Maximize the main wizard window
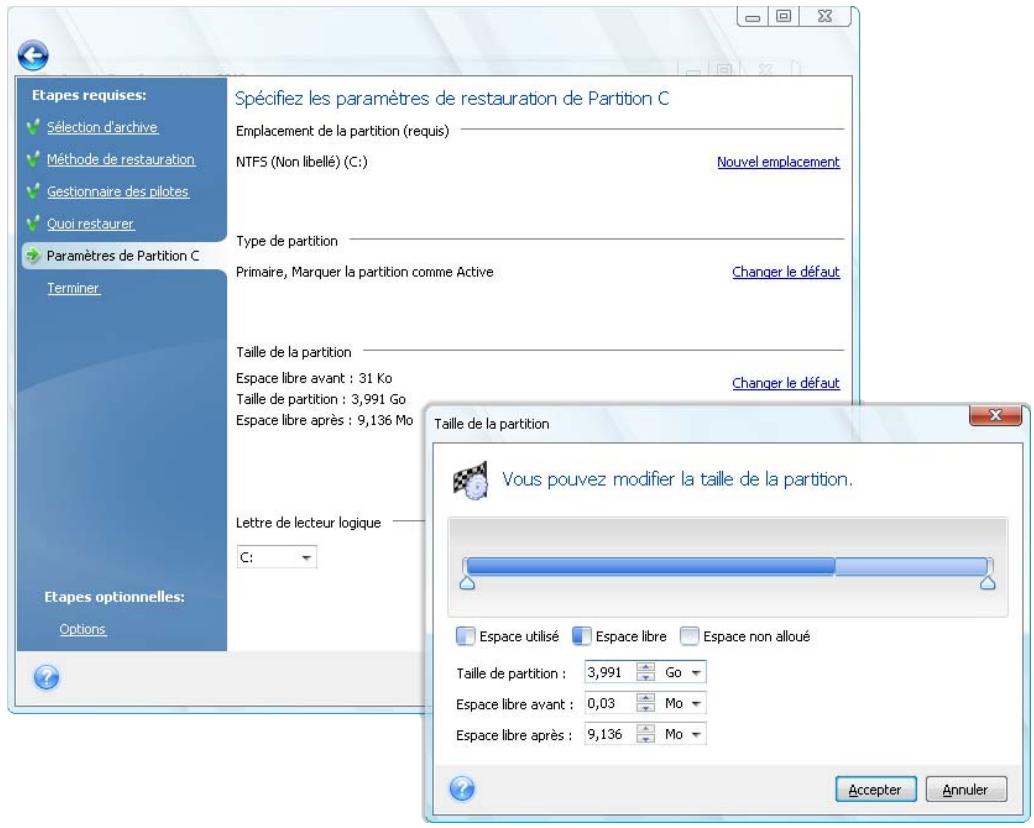Viewport: 1034px width, 828px height. [x=783, y=17]
